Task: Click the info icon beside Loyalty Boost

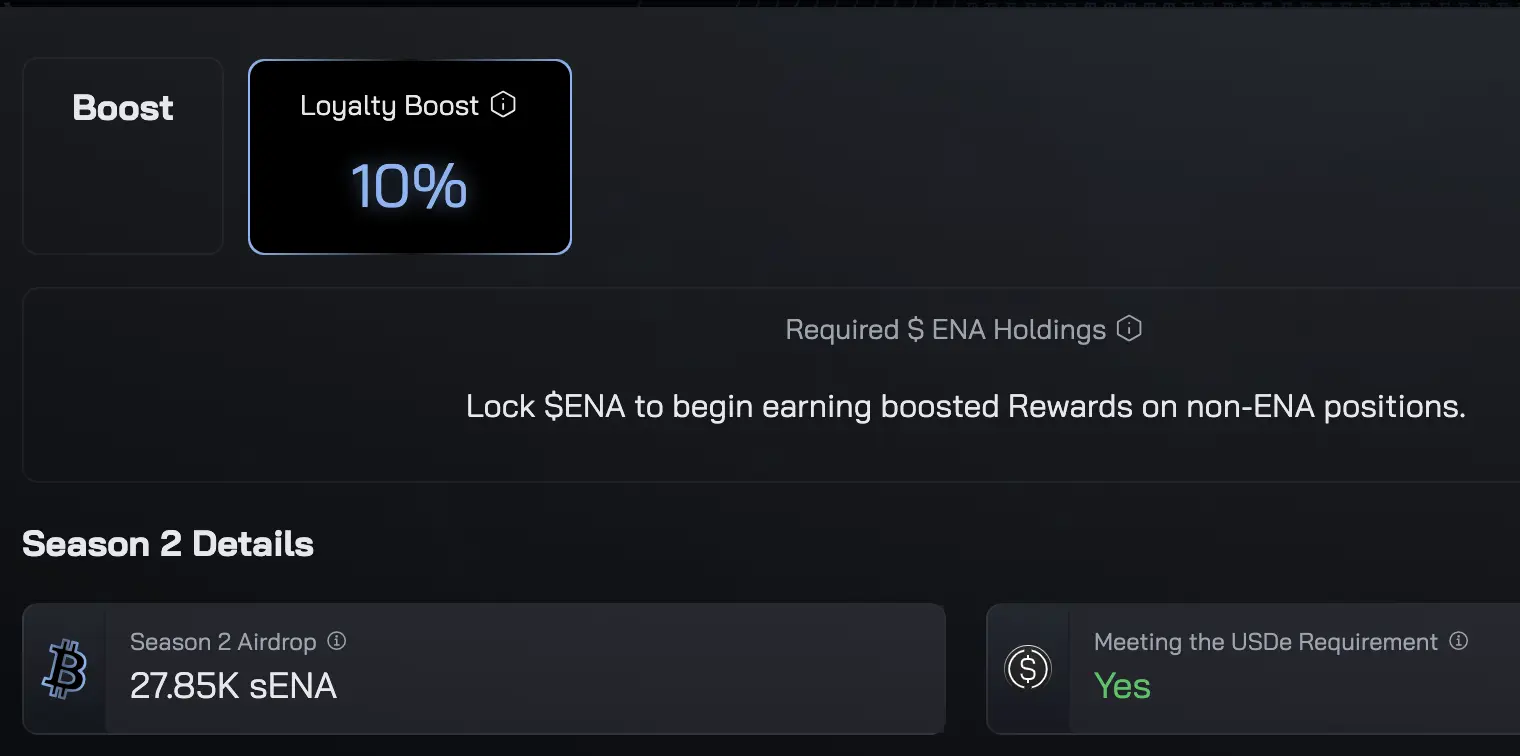Action: (503, 105)
